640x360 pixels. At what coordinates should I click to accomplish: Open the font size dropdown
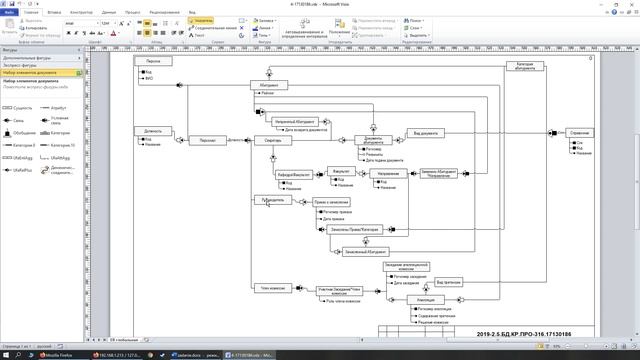(115, 24)
